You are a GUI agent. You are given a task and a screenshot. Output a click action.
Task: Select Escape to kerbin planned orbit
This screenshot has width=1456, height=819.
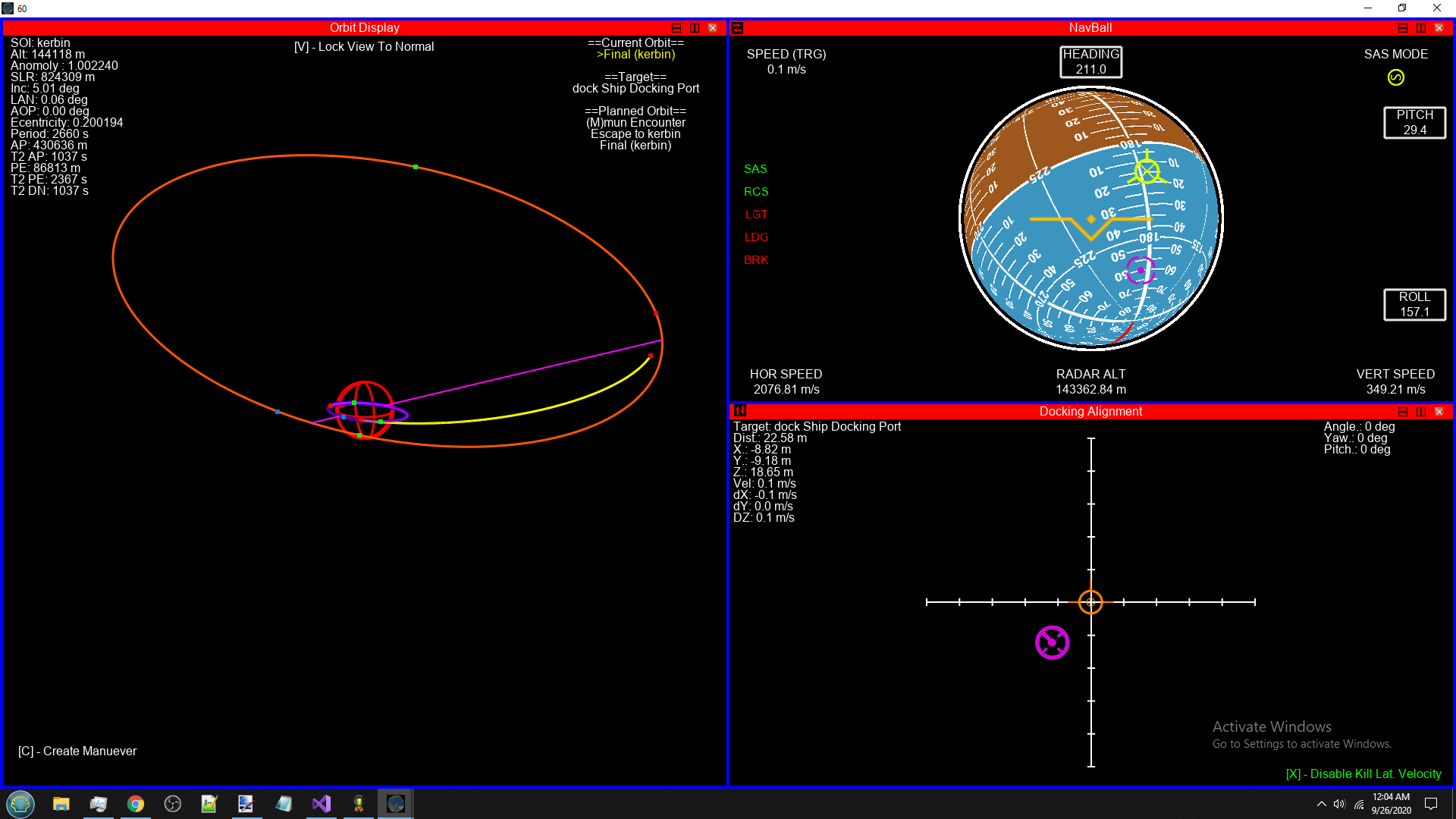pos(635,133)
